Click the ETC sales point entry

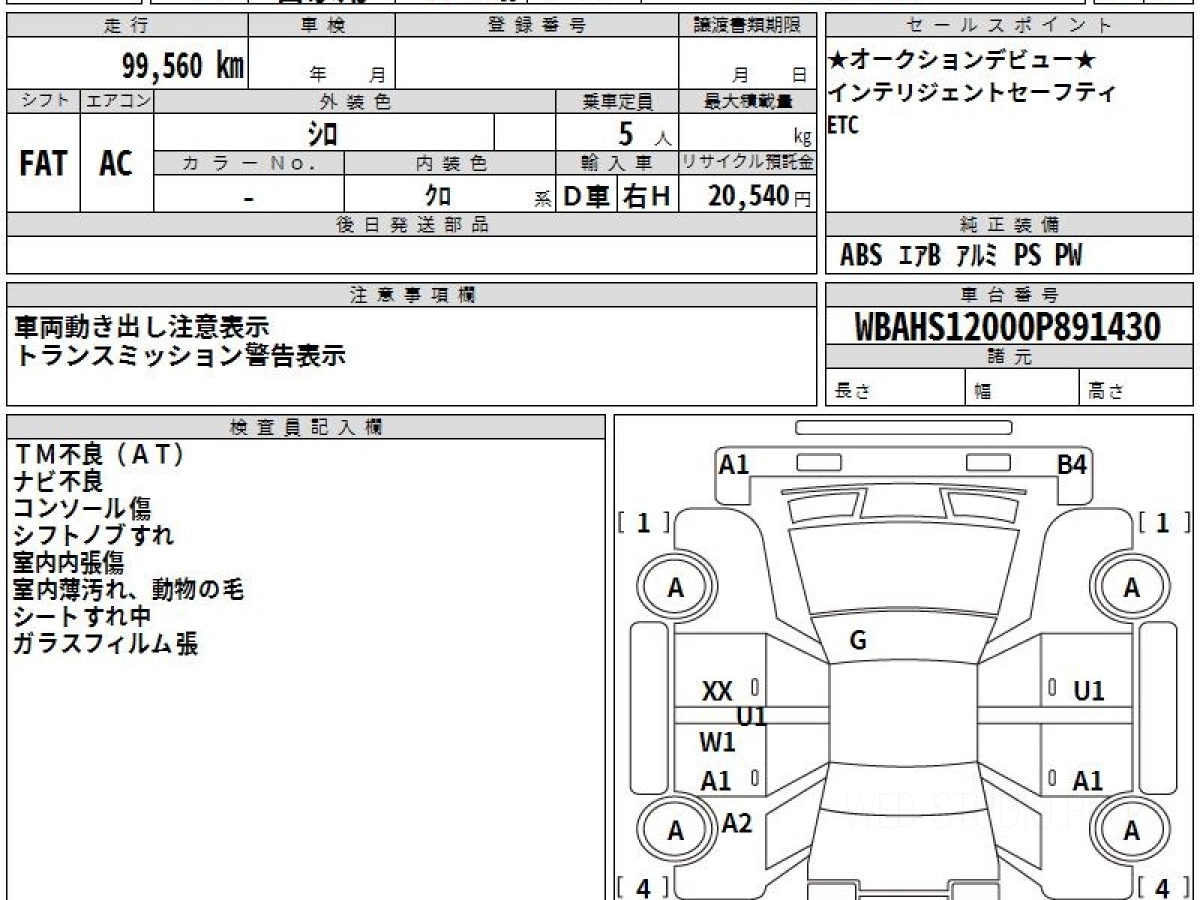pyautogui.click(x=843, y=126)
